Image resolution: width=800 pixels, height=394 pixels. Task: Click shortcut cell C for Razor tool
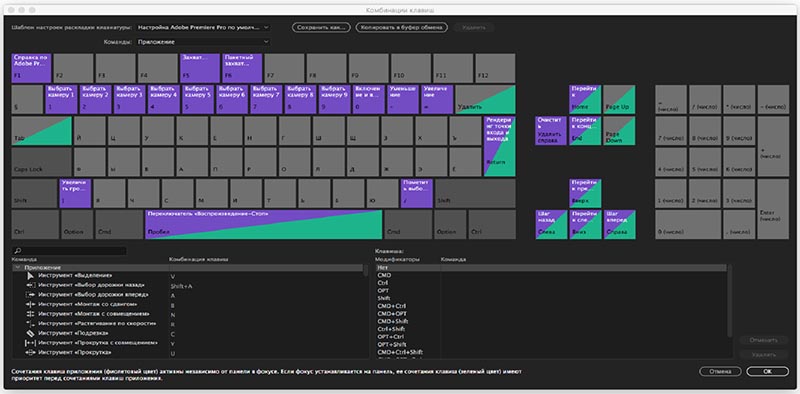[172, 334]
